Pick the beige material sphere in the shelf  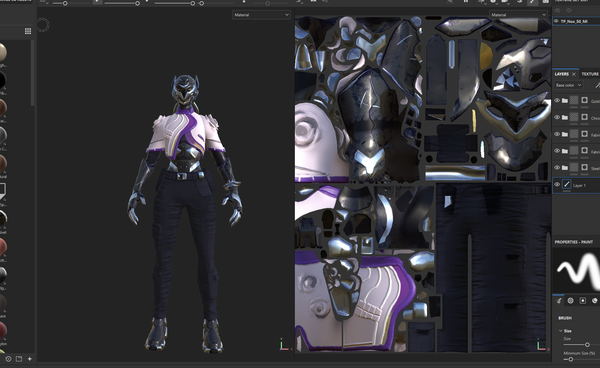click(2, 52)
